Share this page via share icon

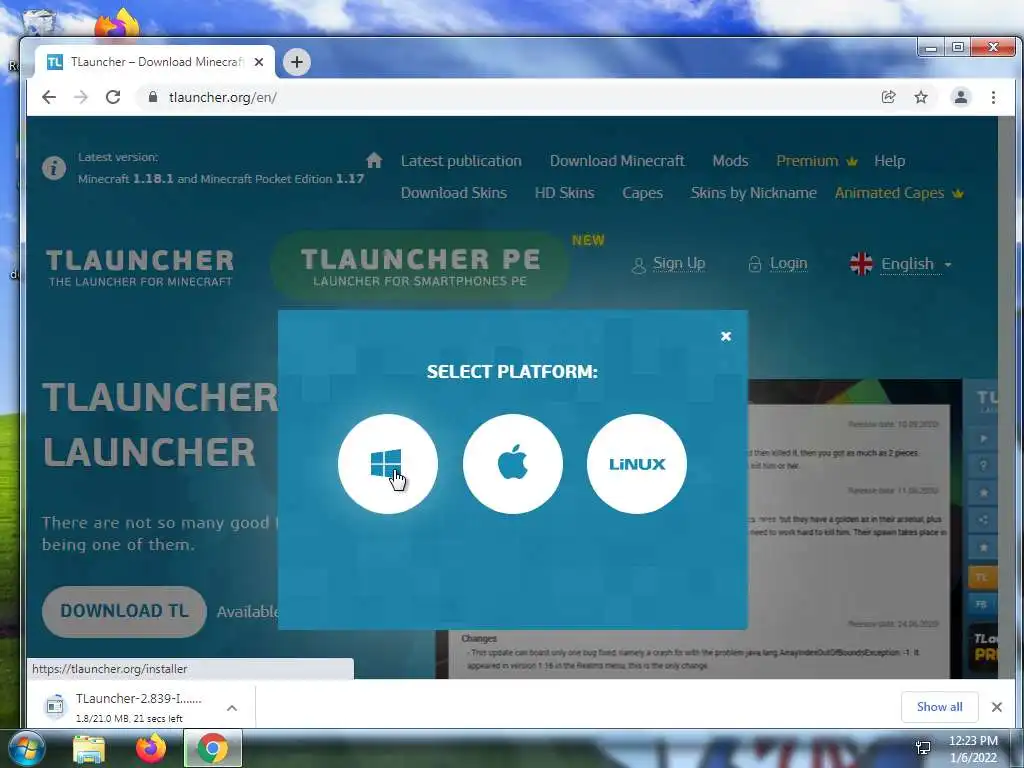click(888, 97)
